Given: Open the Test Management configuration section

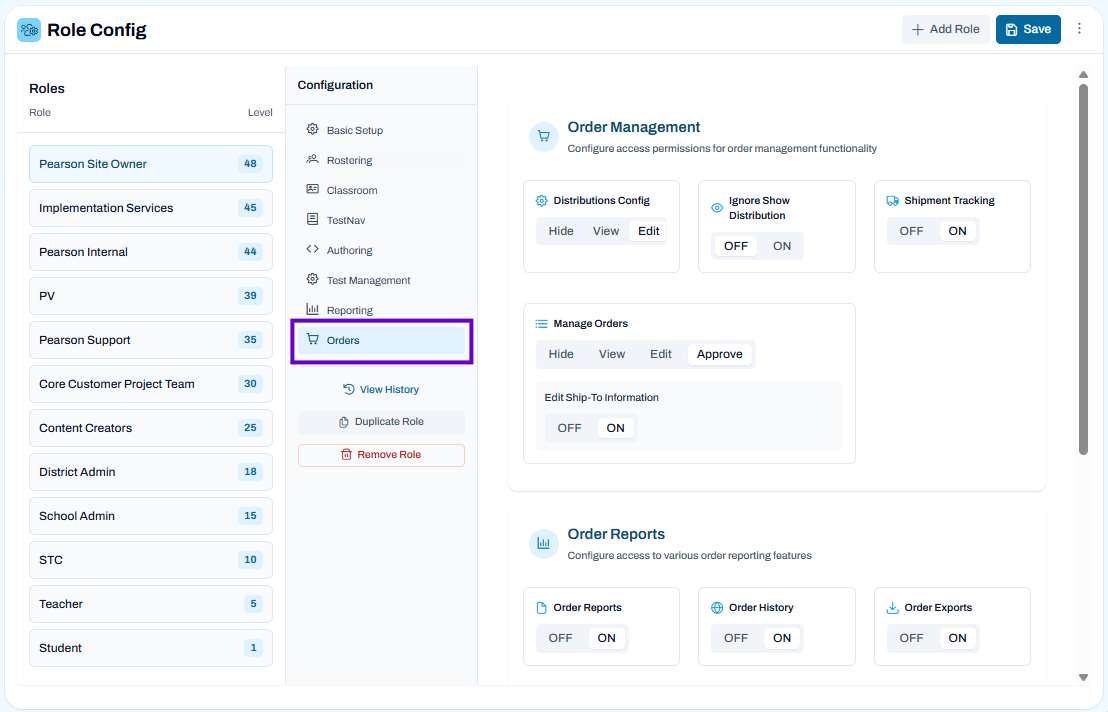Looking at the screenshot, I should pyautogui.click(x=382, y=280).
